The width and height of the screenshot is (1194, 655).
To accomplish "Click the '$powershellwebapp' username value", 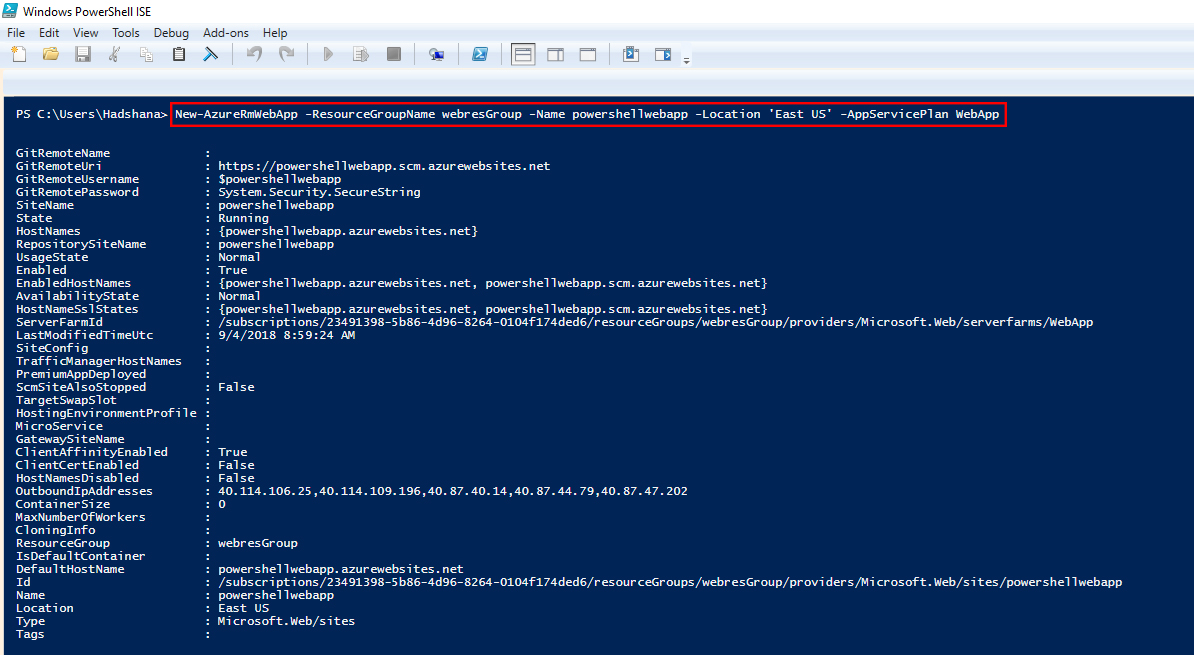I will [279, 179].
